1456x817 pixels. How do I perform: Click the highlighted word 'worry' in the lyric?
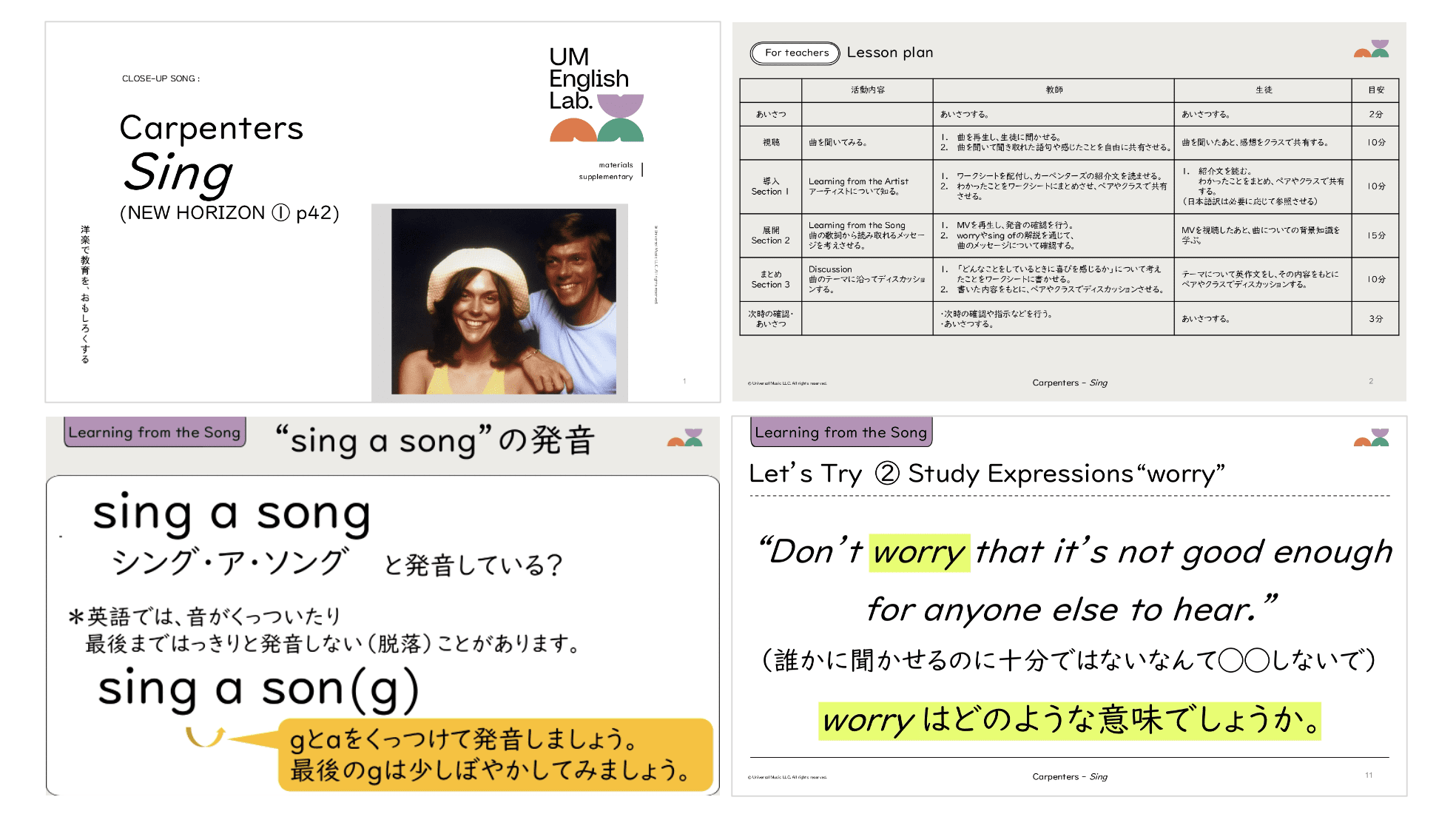pyautogui.click(x=919, y=552)
